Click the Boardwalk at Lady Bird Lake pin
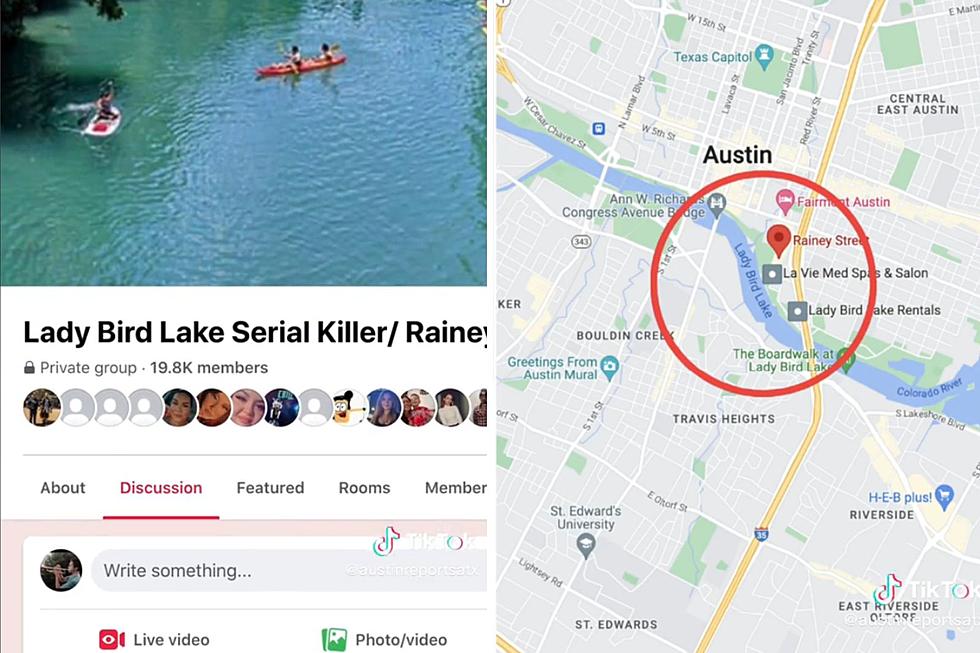The height and width of the screenshot is (653, 980). [846, 360]
